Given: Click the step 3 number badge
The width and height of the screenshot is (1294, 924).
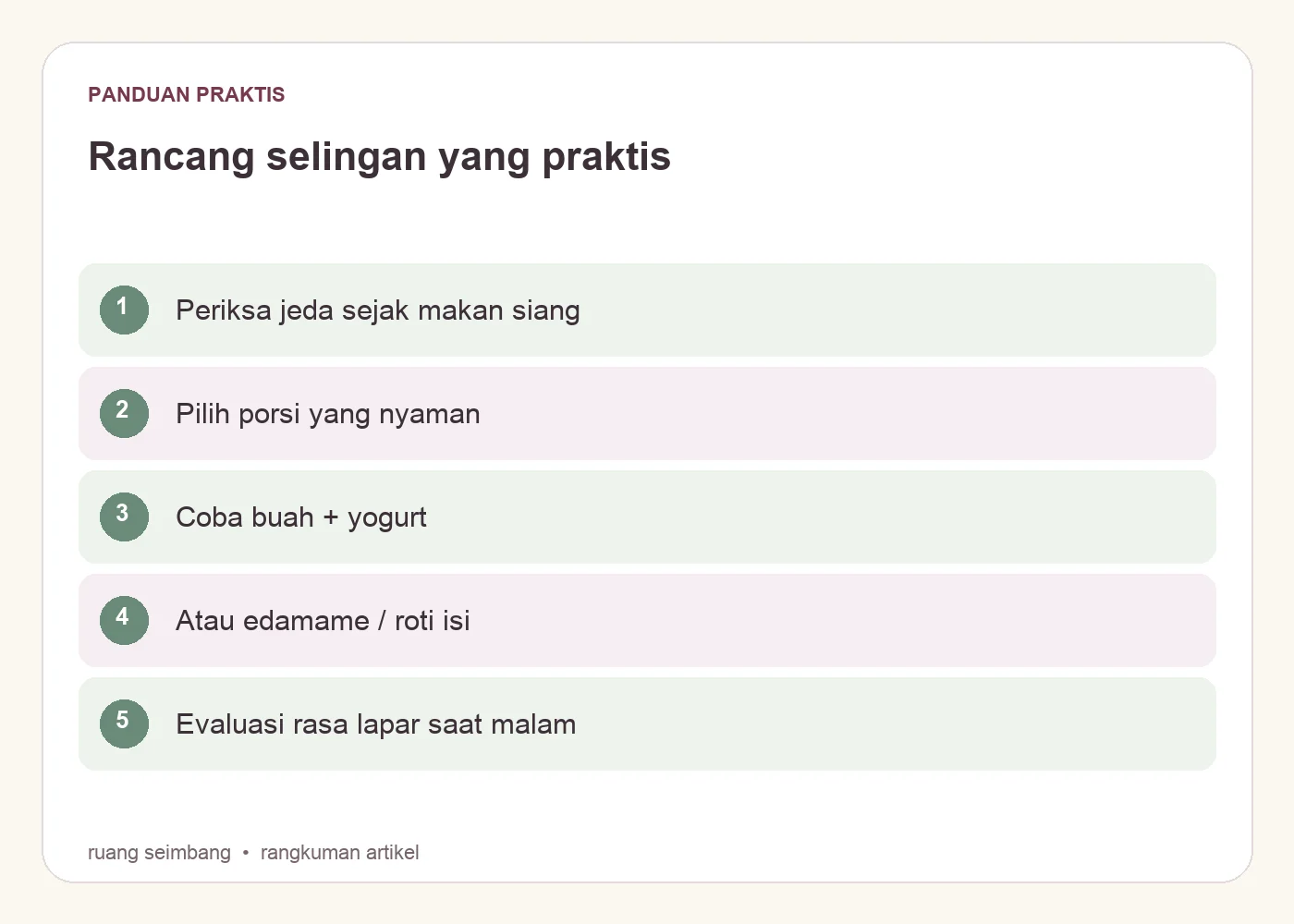Looking at the screenshot, I should (x=124, y=517).
